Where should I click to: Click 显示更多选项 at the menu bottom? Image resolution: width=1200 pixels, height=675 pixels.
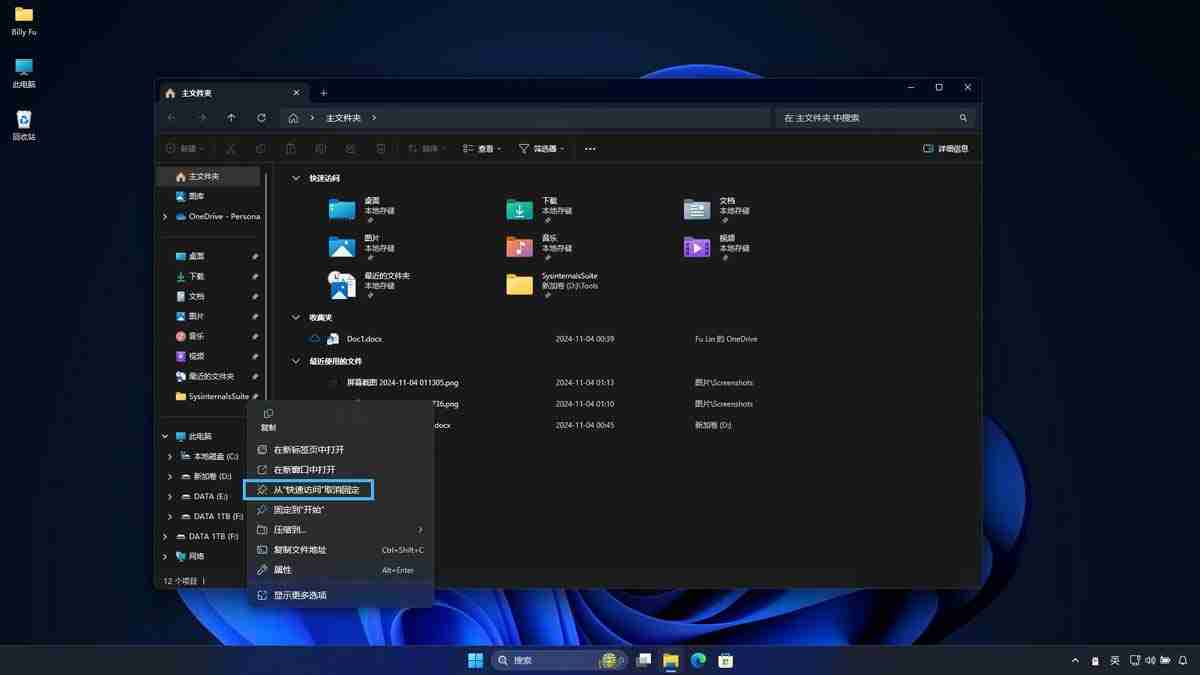[302, 595]
